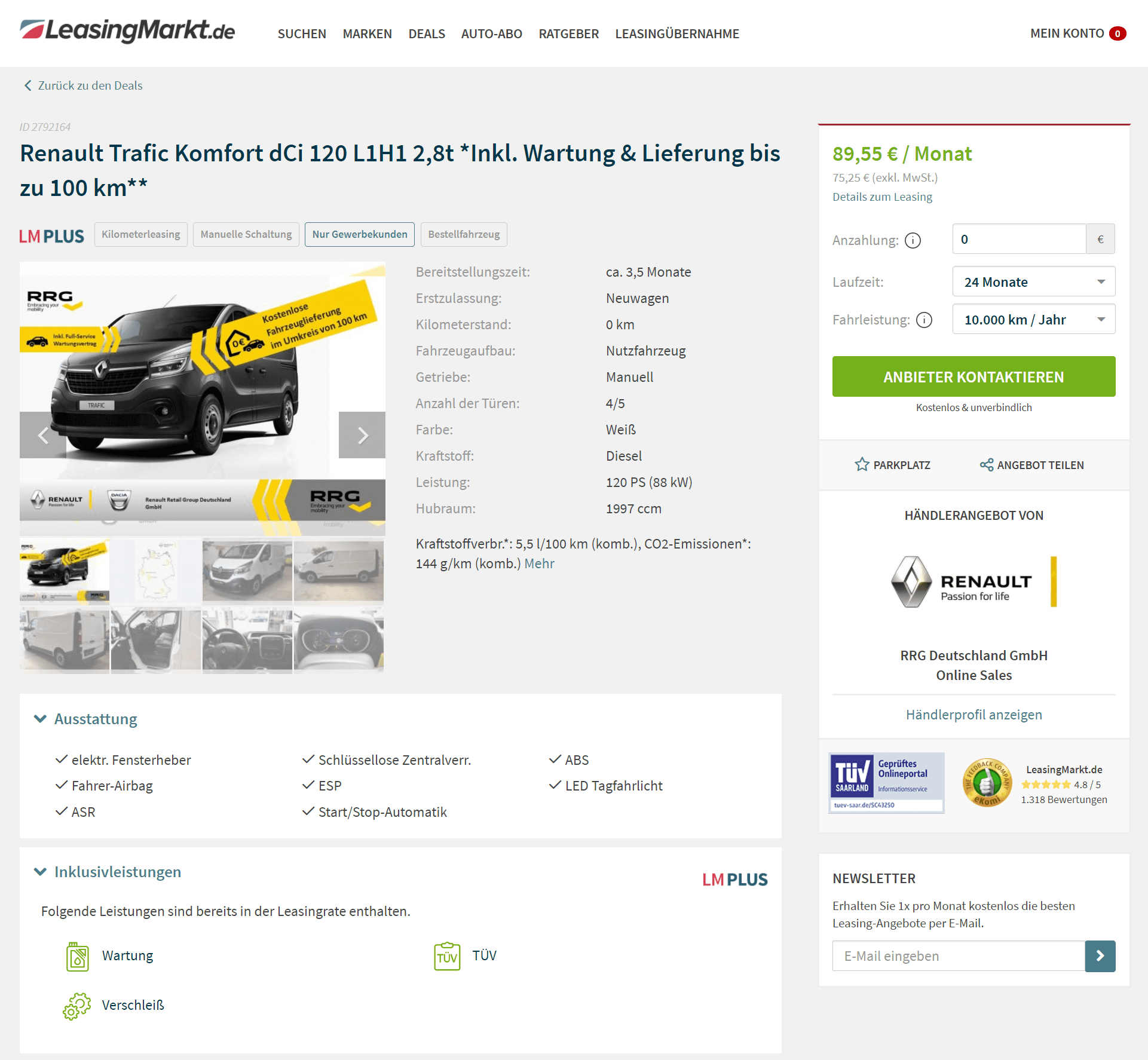
Task: Submit newsletter email with arrow button
Action: coord(1100,956)
